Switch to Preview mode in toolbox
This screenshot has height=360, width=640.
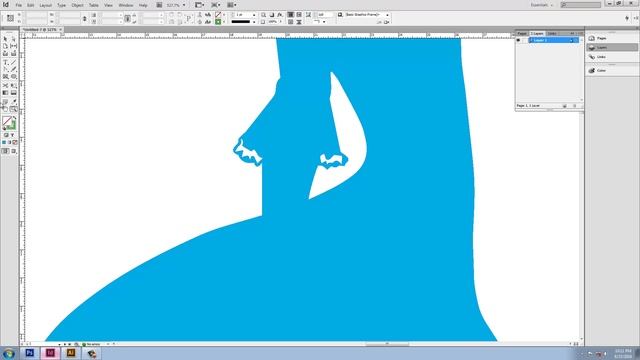coord(13,151)
